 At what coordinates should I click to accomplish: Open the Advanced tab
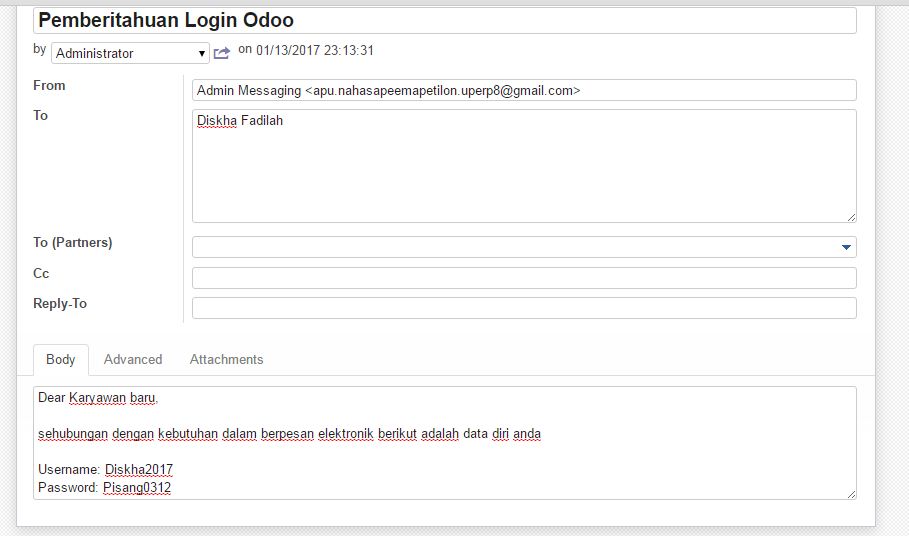(133, 359)
